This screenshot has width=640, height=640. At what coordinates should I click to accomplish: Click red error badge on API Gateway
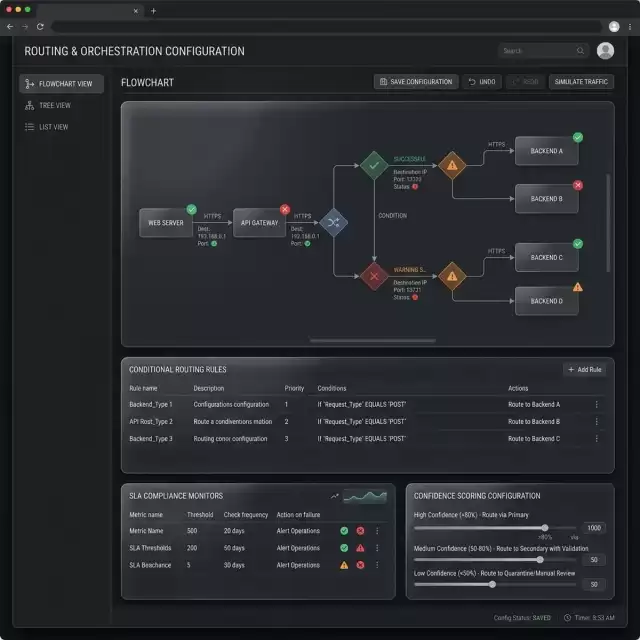pyautogui.click(x=285, y=209)
